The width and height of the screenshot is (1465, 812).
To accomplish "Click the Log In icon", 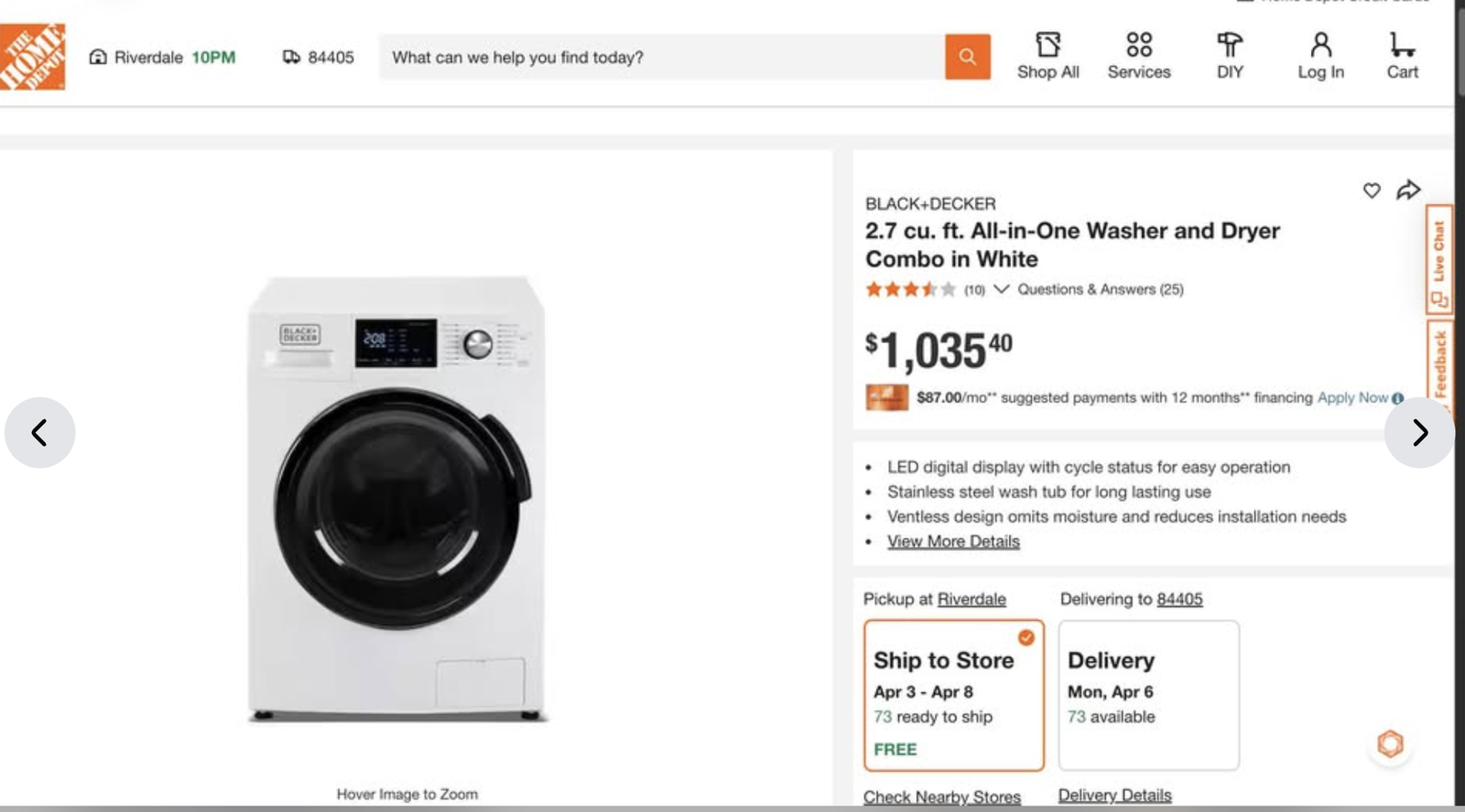I will [1320, 56].
